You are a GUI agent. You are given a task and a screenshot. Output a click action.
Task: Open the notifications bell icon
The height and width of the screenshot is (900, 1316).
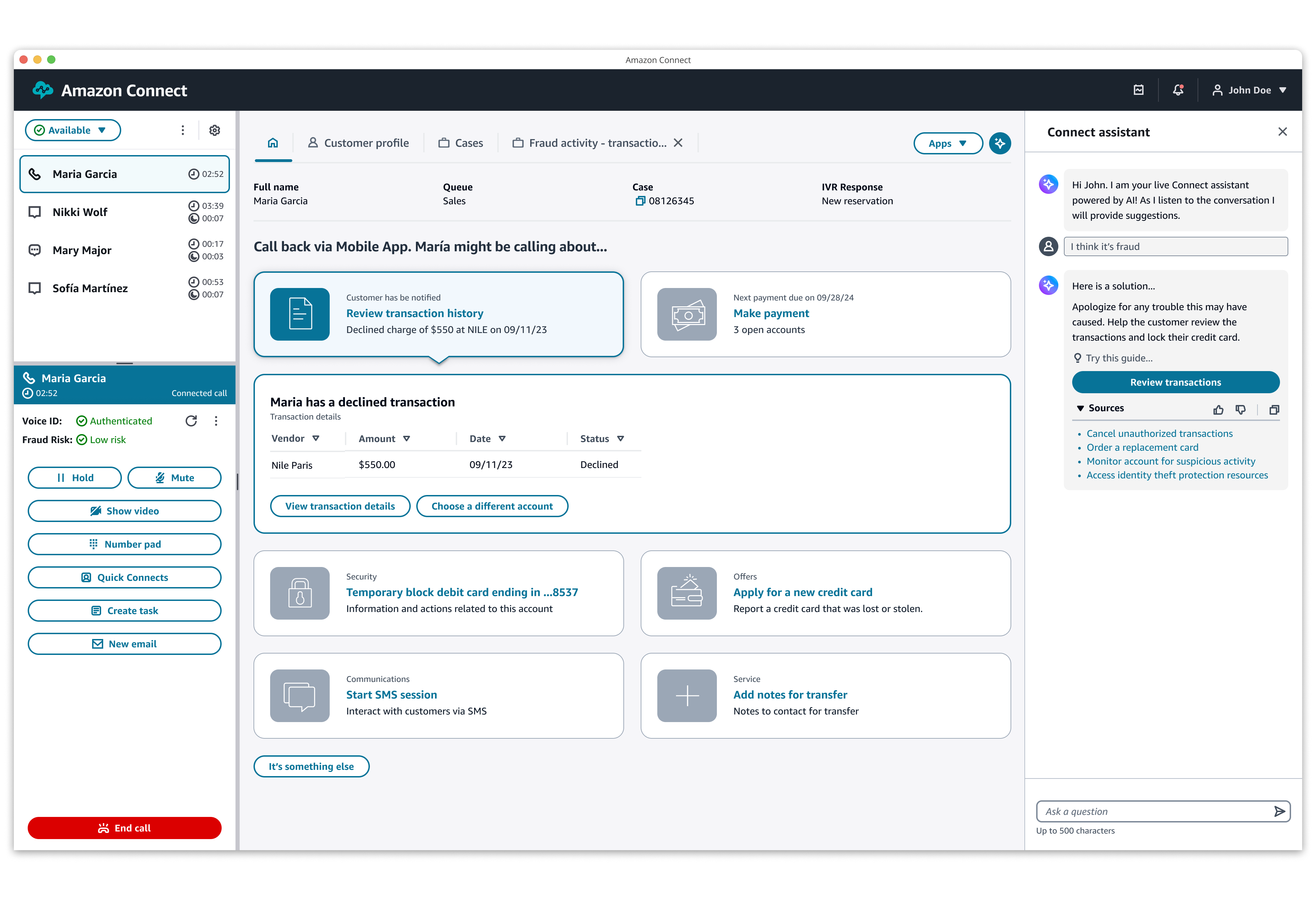point(1178,90)
